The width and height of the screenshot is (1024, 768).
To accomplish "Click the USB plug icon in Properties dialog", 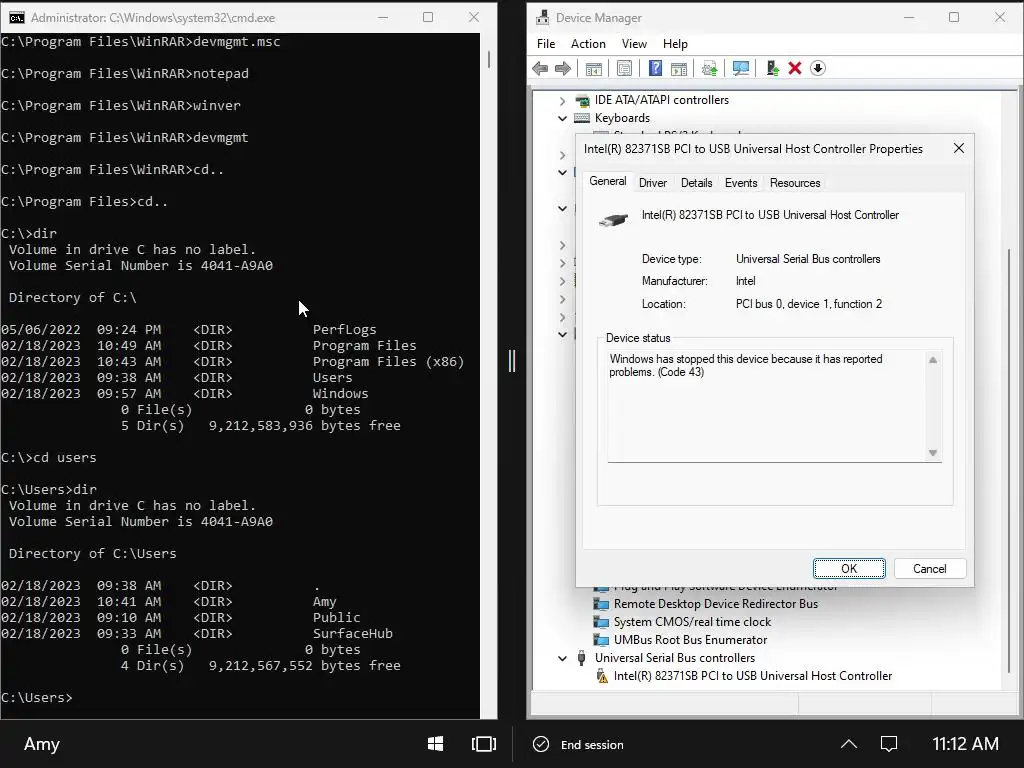I will 613,220.
